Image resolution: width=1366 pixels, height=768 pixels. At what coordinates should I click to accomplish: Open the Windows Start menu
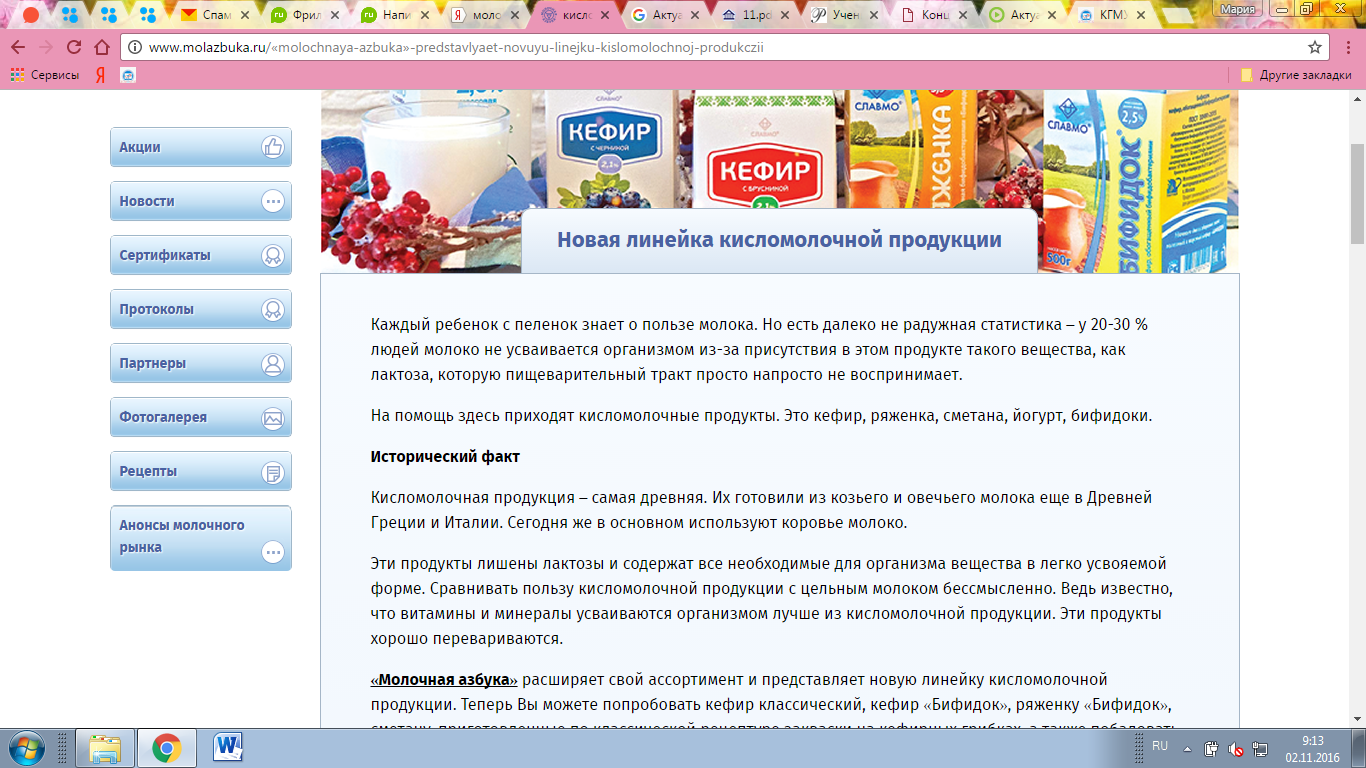coord(26,748)
